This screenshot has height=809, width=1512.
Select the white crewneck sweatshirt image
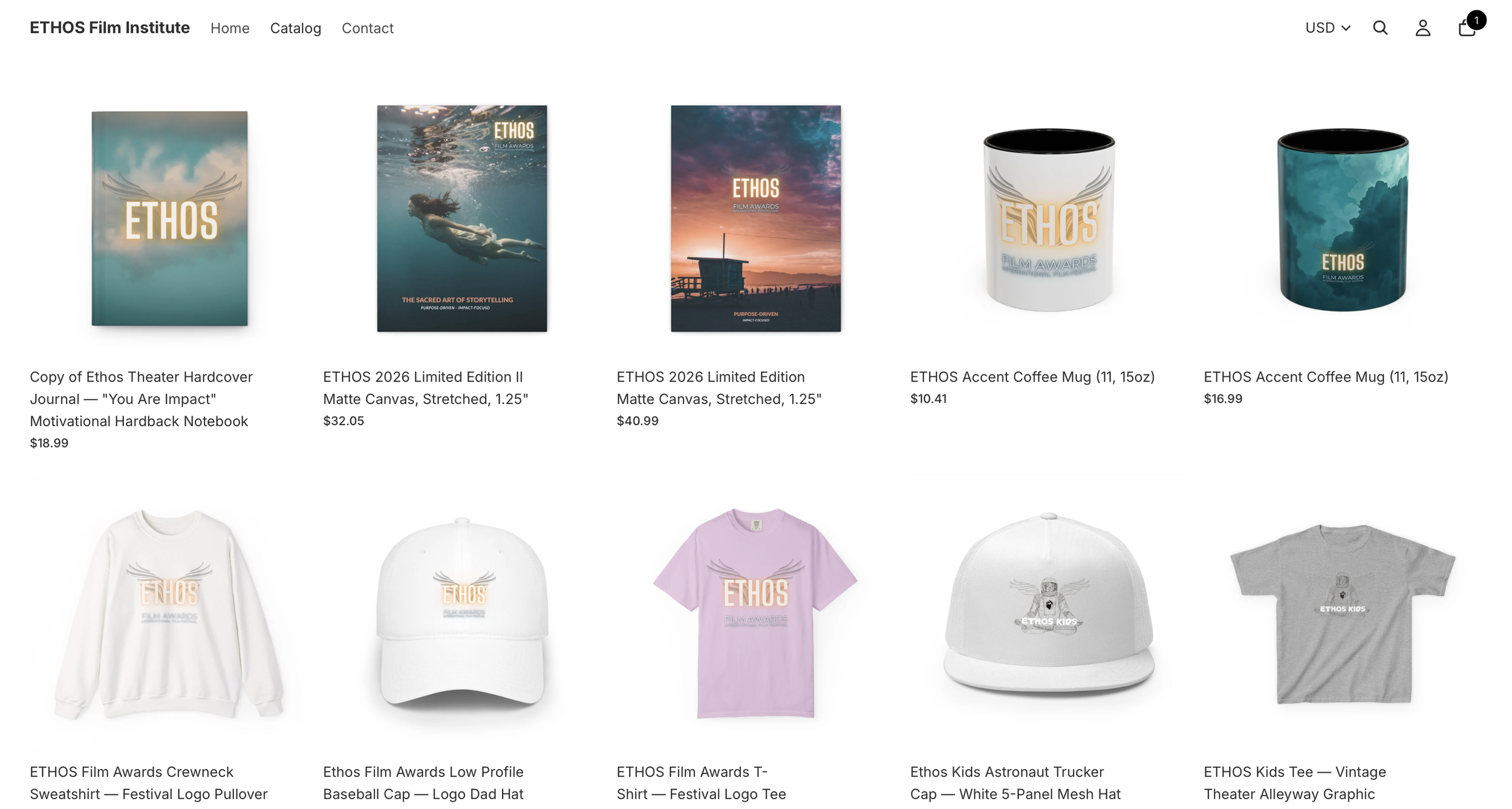click(x=169, y=614)
